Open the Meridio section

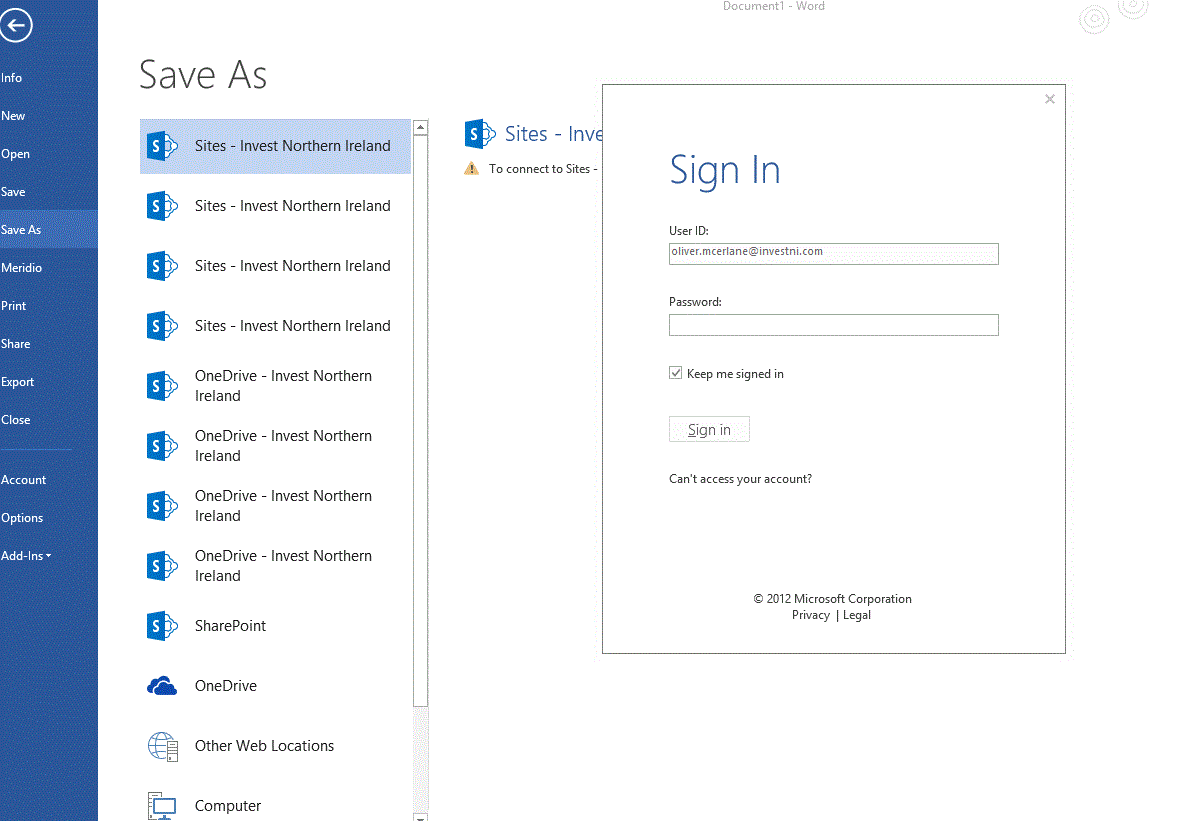pos(20,267)
